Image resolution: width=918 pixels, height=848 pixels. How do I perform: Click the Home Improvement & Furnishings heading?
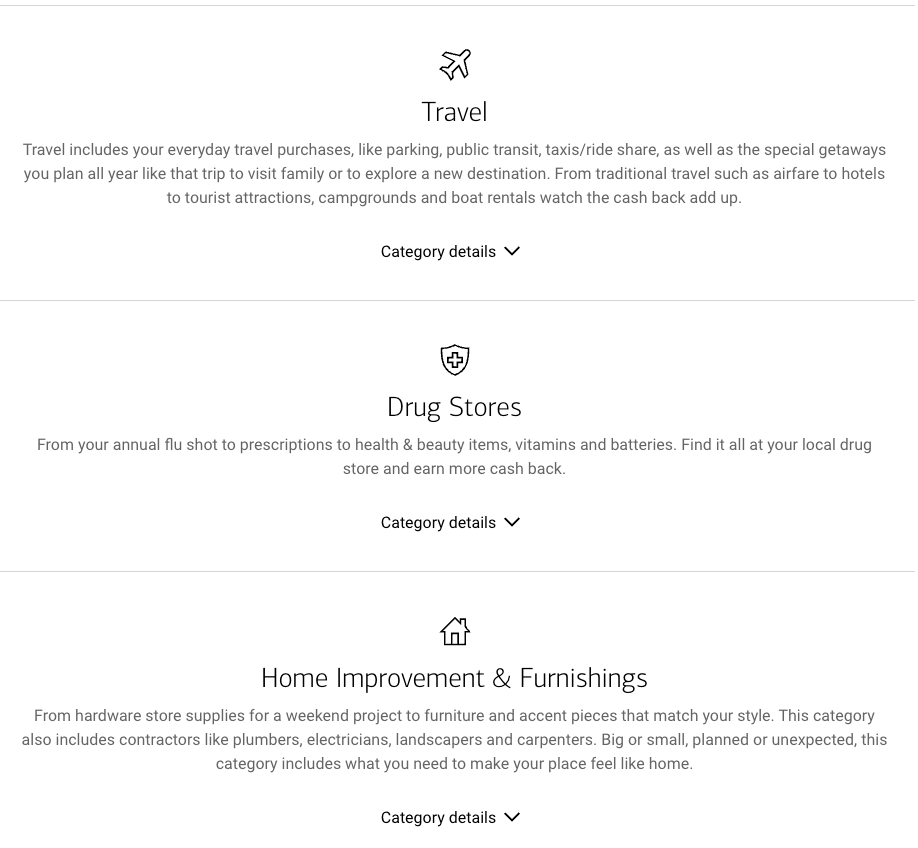(454, 678)
